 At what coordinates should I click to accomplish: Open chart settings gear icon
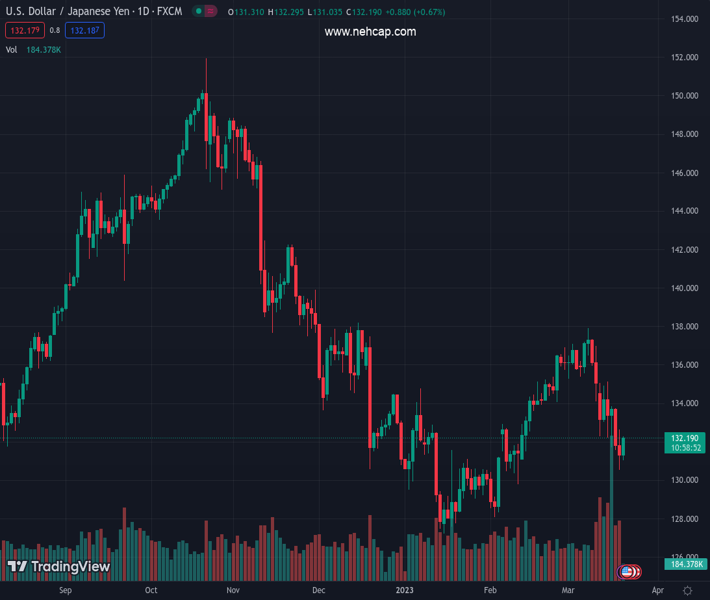(x=687, y=591)
